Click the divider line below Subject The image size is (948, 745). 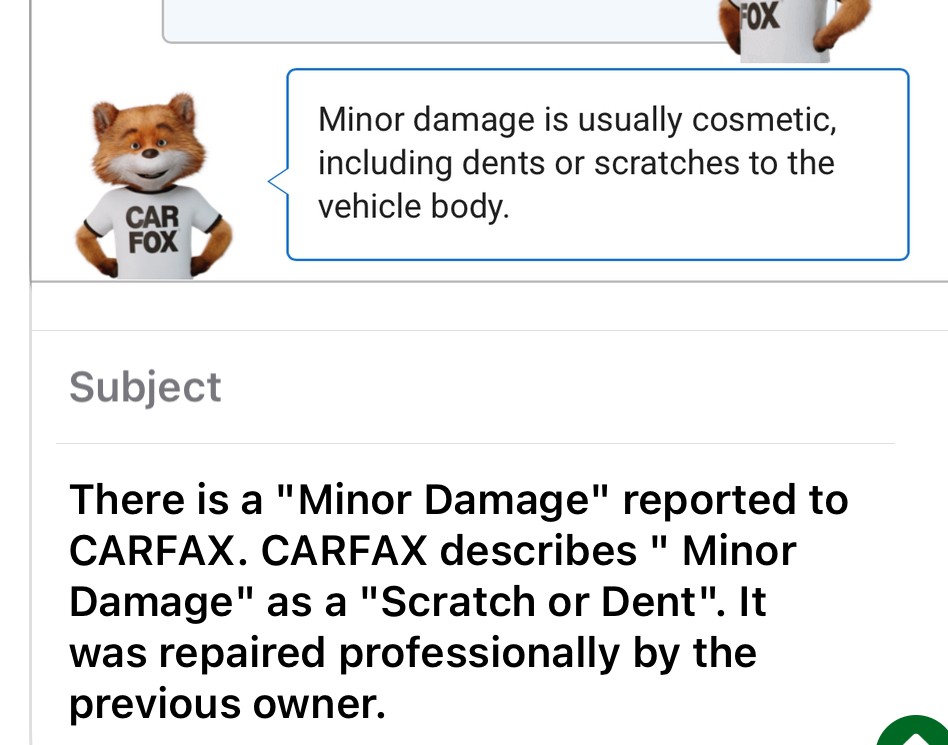(475, 443)
